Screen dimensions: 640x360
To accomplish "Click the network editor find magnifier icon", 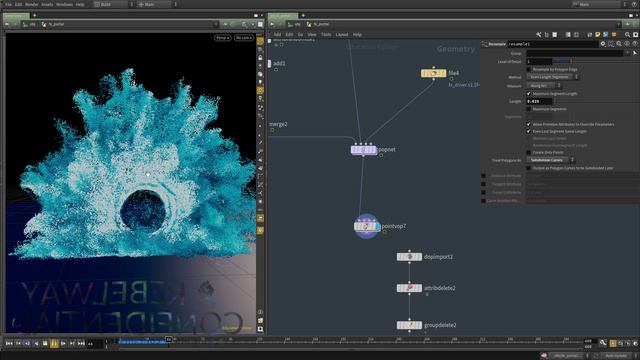I will [x=628, y=35].
